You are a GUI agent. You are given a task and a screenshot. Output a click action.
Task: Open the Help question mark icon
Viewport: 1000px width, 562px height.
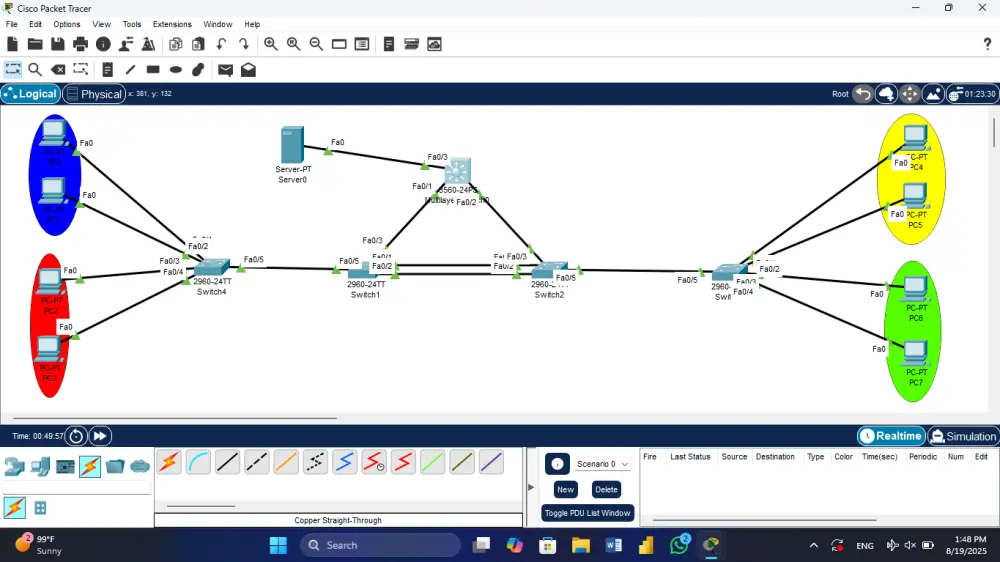pyautogui.click(x=987, y=44)
